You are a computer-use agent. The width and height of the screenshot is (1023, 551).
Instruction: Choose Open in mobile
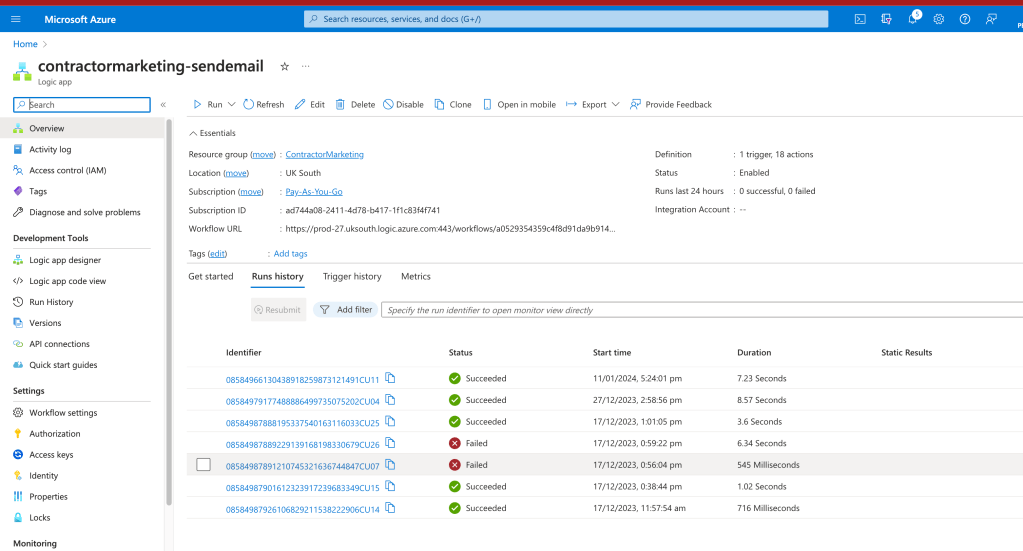pyautogui.click(x=519, y=104)
